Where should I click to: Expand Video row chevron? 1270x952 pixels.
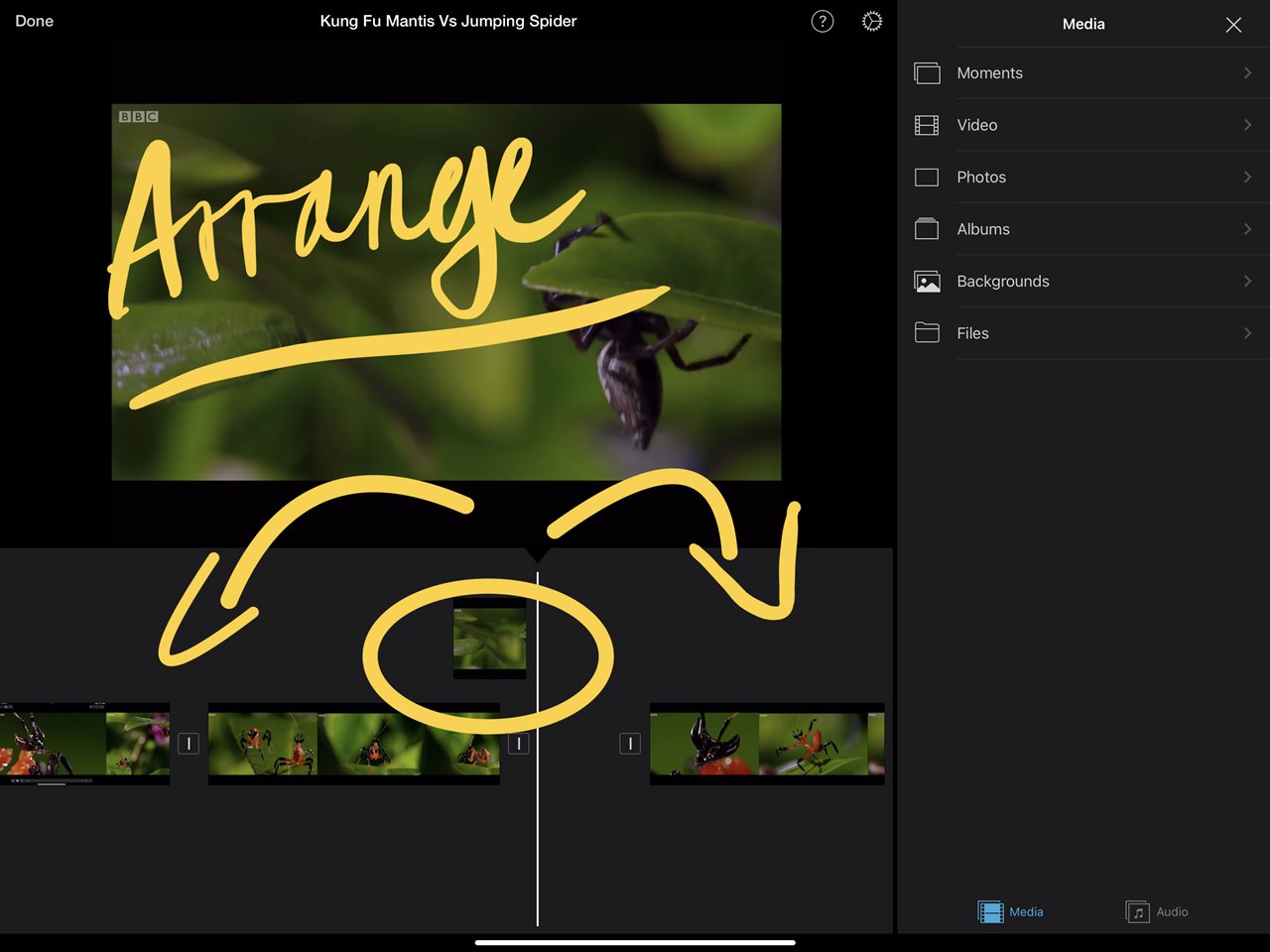coord(1247,125)
